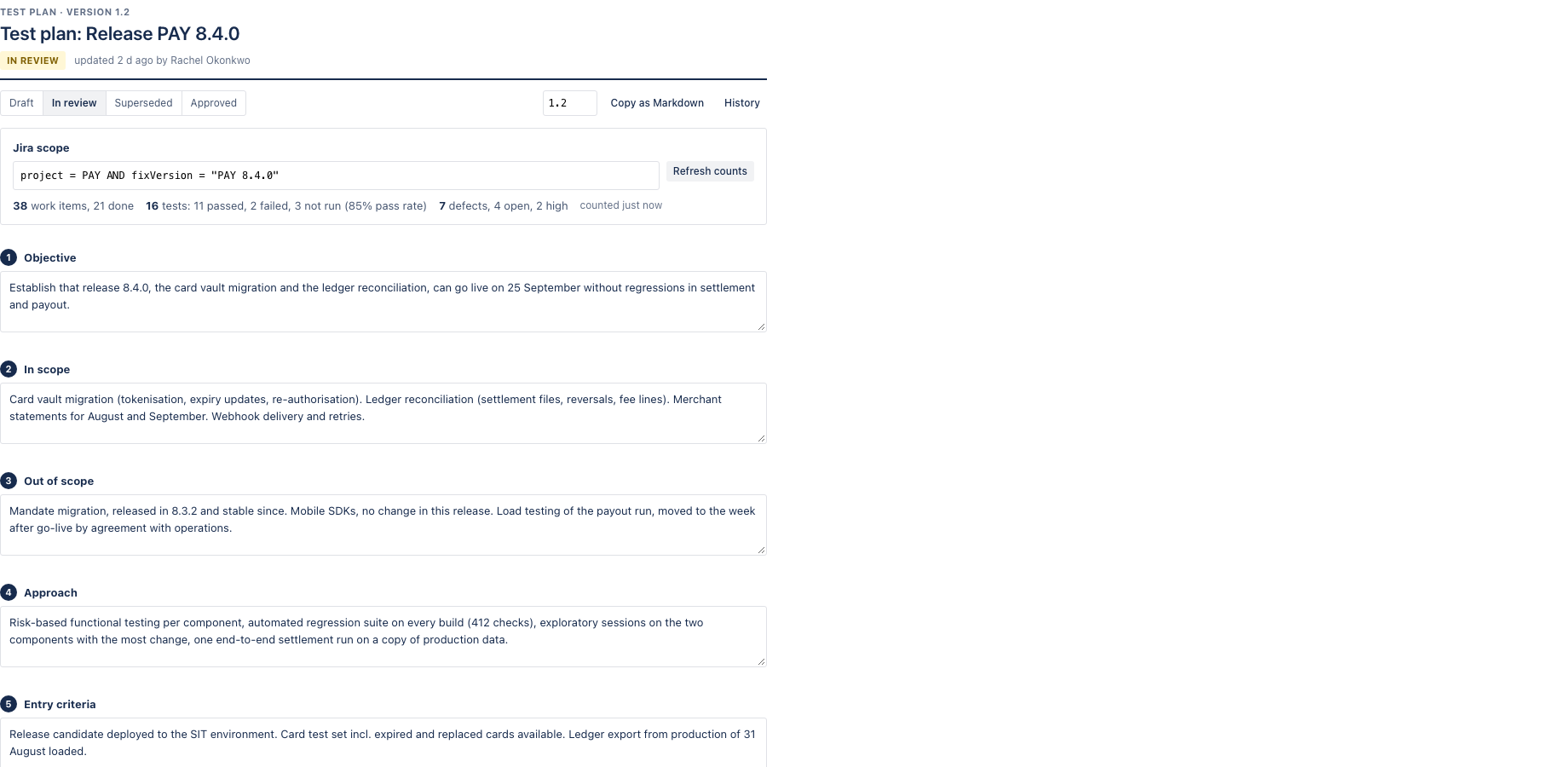Click the '38 work items, 21 done' count
The height and width of the screenshot is (767, 1568).
click(73, 206)
